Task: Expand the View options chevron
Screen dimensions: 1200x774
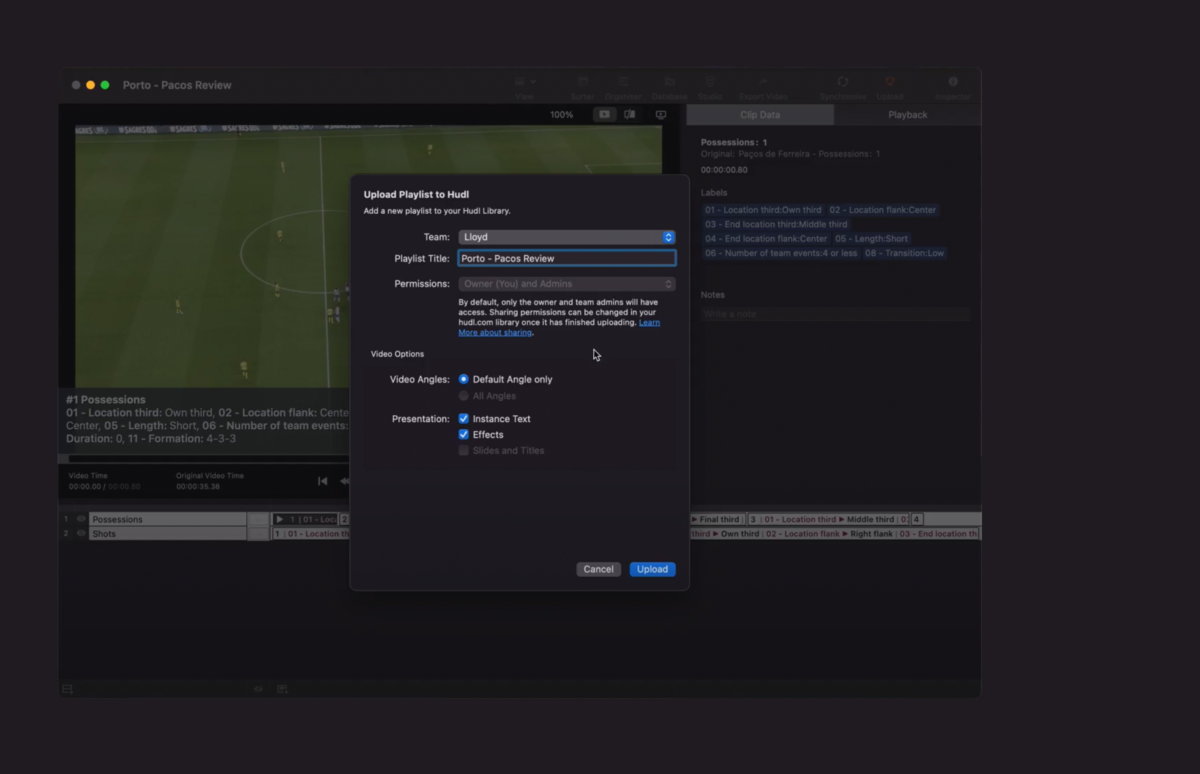Action: (533, 83)
